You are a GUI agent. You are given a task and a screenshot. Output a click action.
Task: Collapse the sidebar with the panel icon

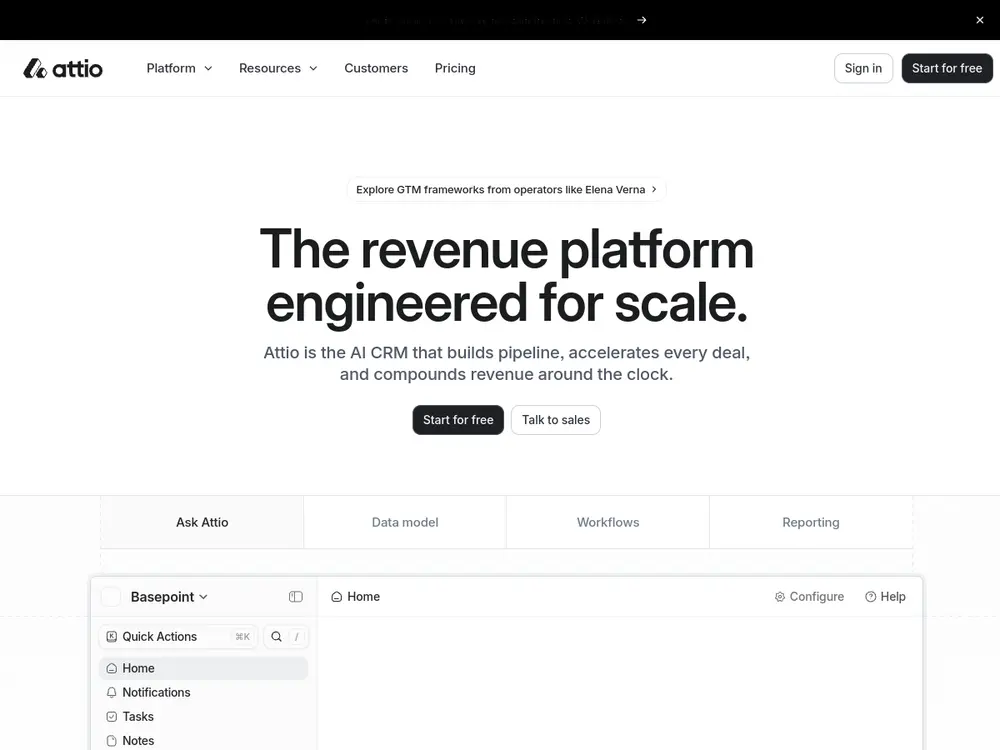pyautogui.click(x=295, y=597)
